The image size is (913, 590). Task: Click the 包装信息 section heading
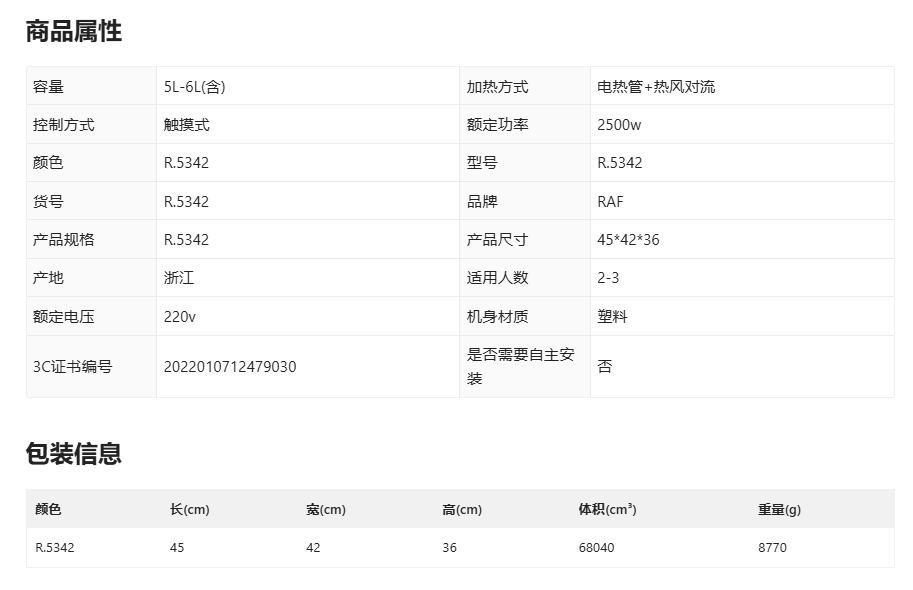tap(74, 453)
